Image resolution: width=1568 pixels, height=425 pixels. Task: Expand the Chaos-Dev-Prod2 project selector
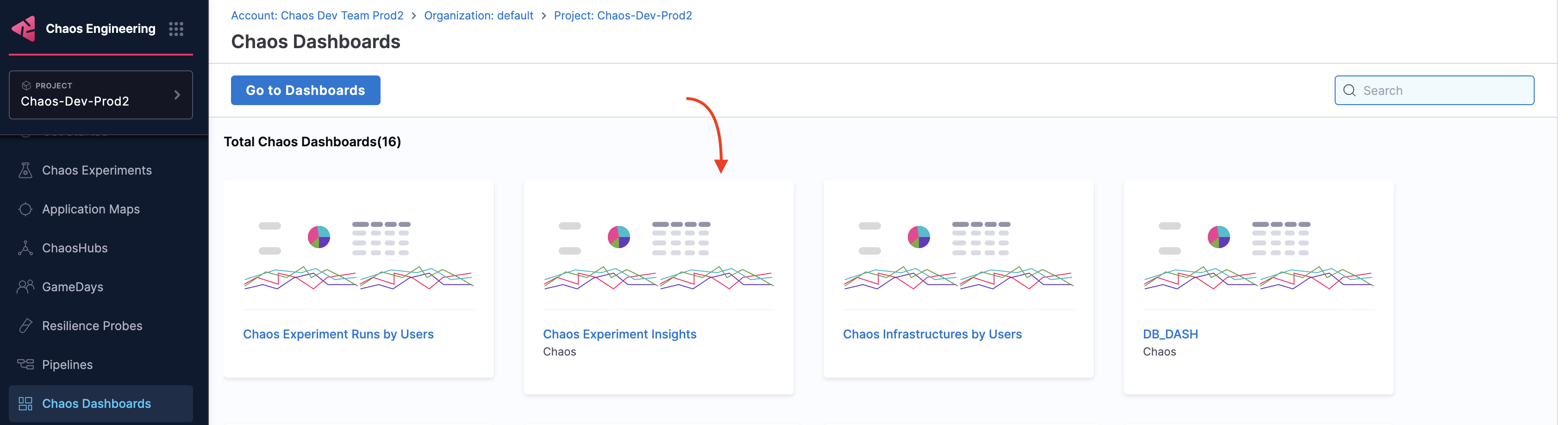coord(100,95)
